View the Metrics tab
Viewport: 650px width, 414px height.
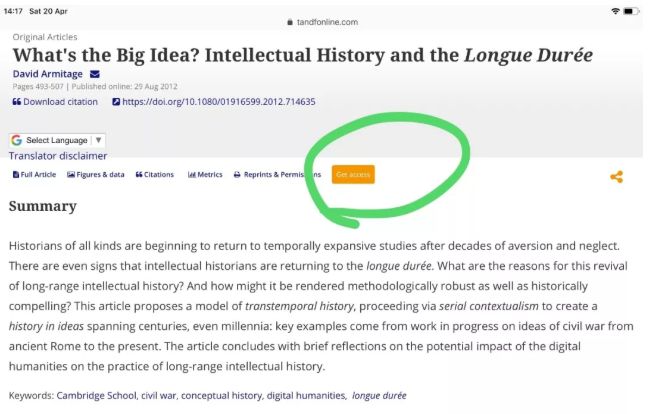[x=205, y=175]
